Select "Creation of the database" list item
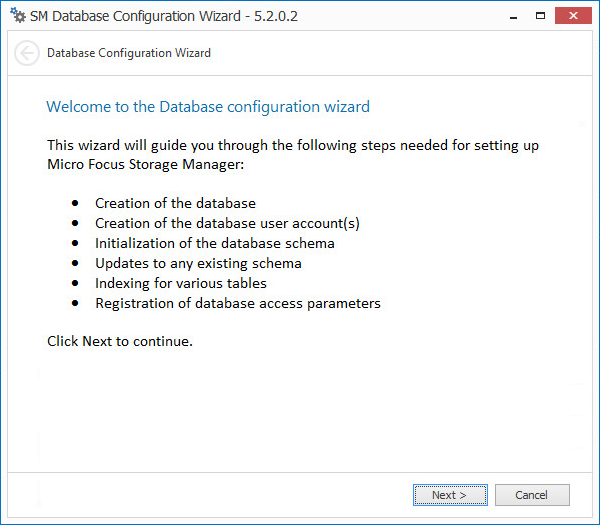The image size is (600, 525). [x=175, y=203]
